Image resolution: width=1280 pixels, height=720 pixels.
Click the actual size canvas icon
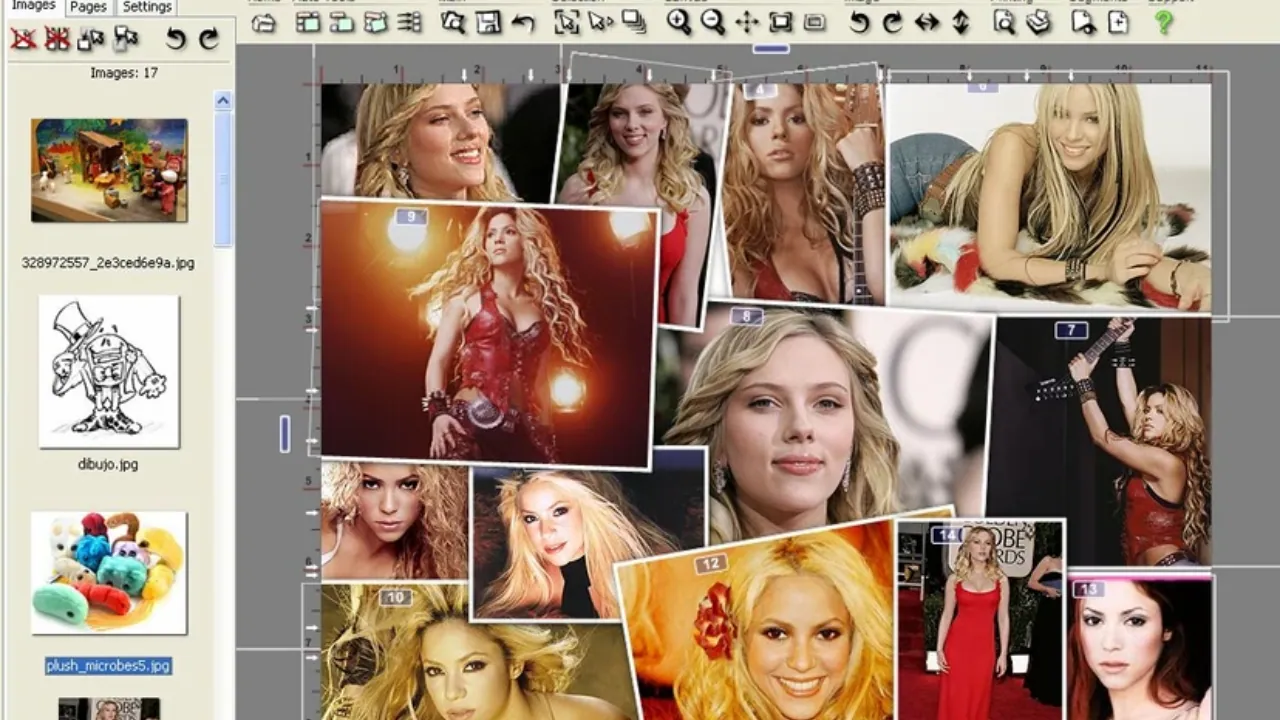(815, 22)
